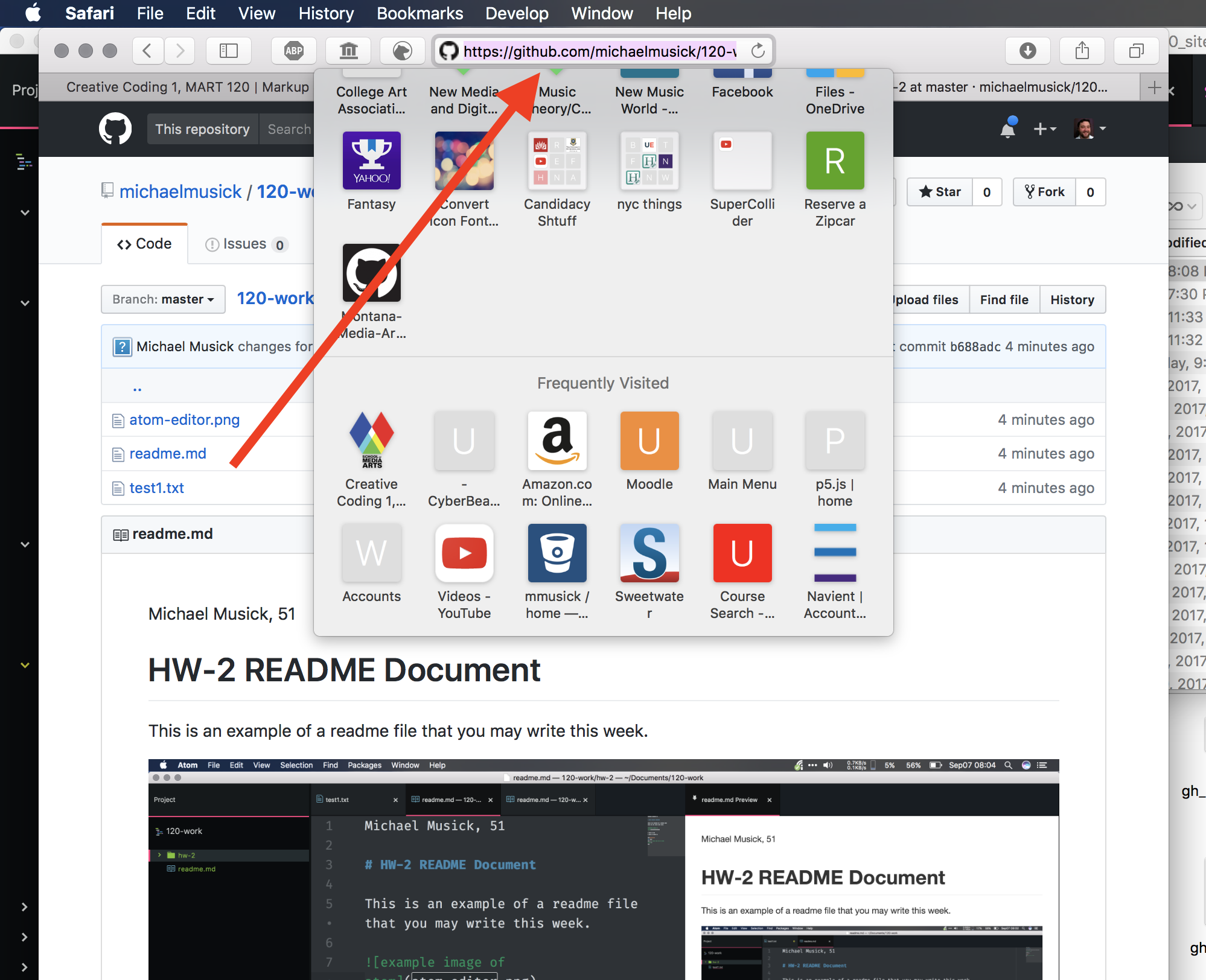Open the CyberBea... frequently visited site
The width and height of the screenshot is (1206, 980).
point(464,460)
